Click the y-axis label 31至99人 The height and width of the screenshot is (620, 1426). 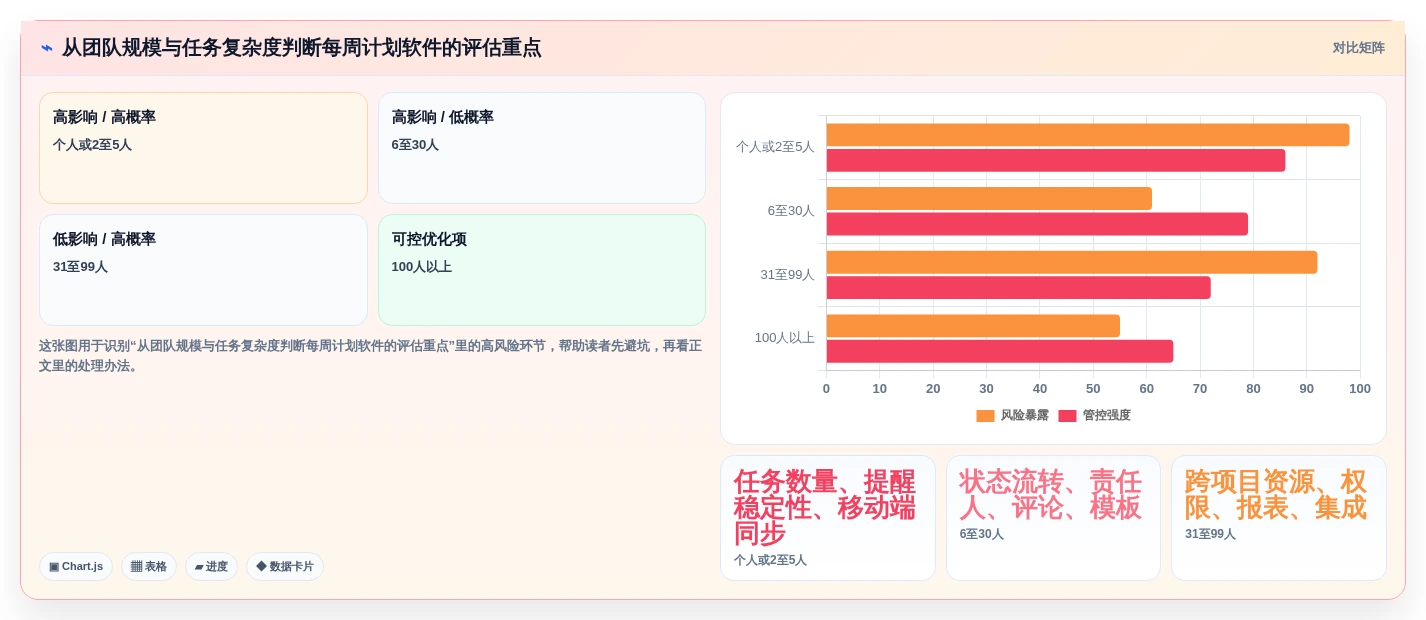coord(787,275)
